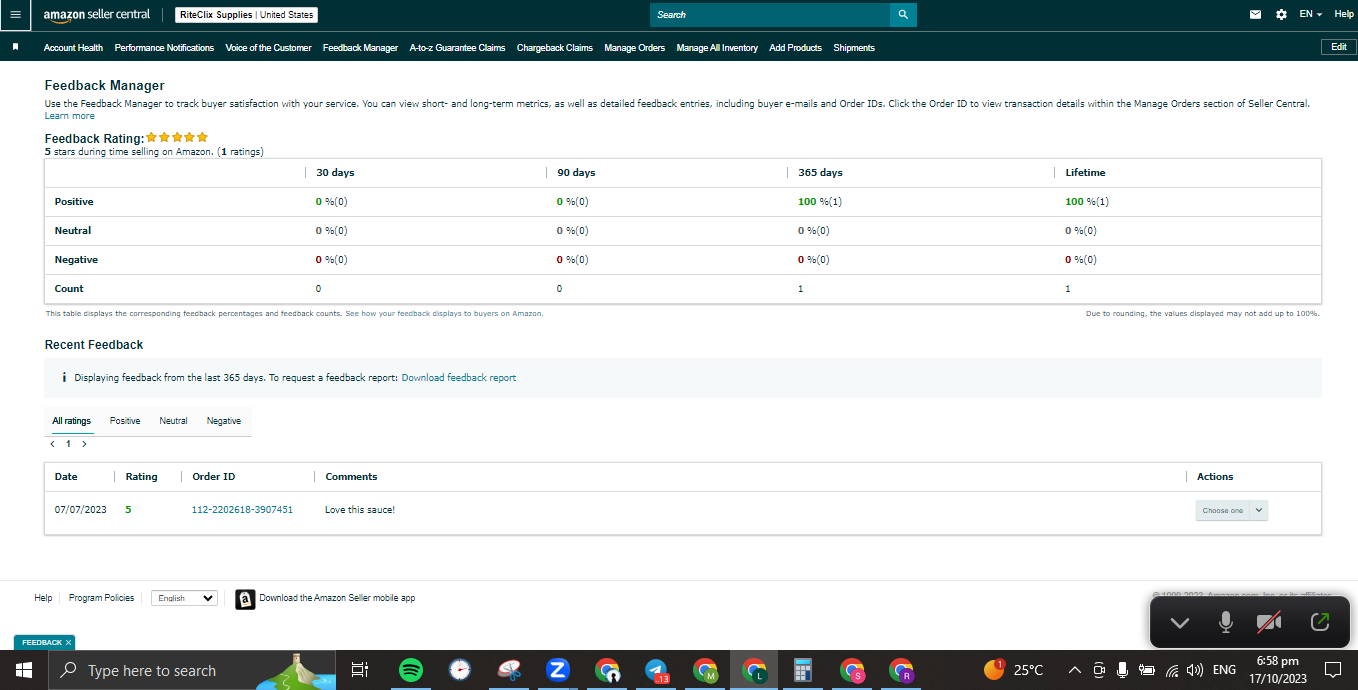Click the 07/07/2023 date cell

click(x=81, y=510)
